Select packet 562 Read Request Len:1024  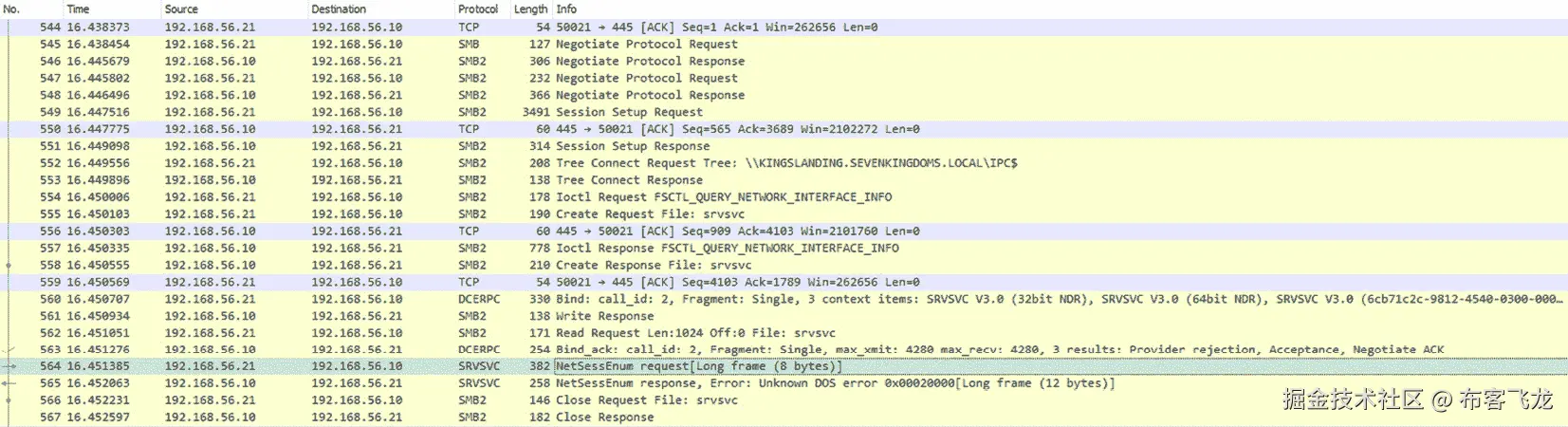[x=784, y=333]
